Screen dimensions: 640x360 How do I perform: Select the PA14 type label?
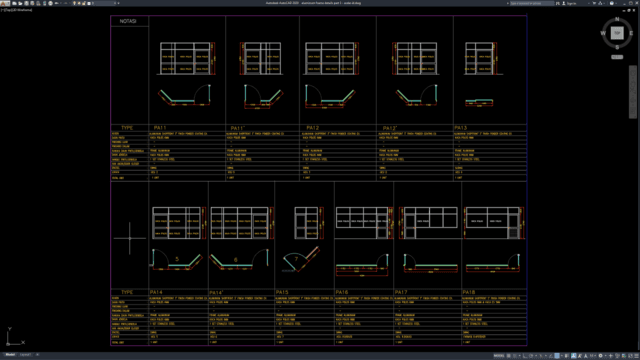coord(156,292)
